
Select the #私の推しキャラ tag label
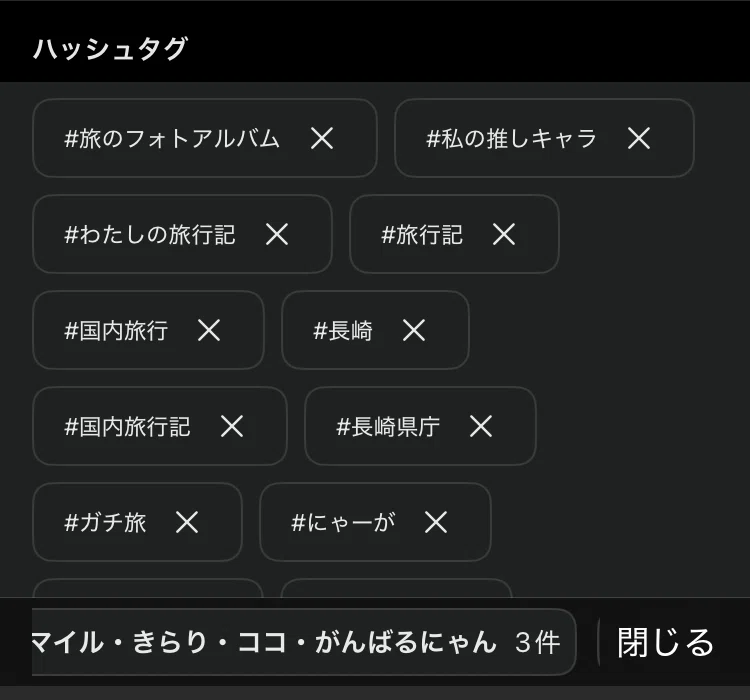511,138
